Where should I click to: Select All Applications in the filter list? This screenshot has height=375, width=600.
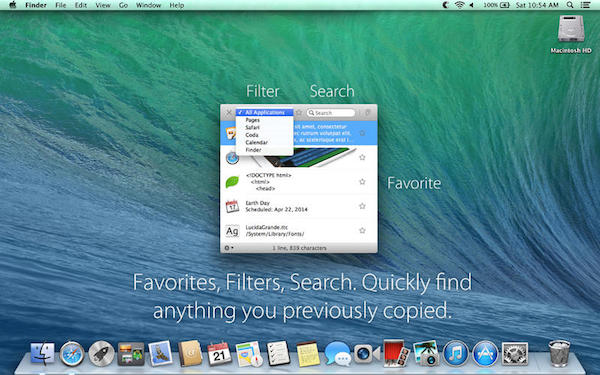[265, 112]
